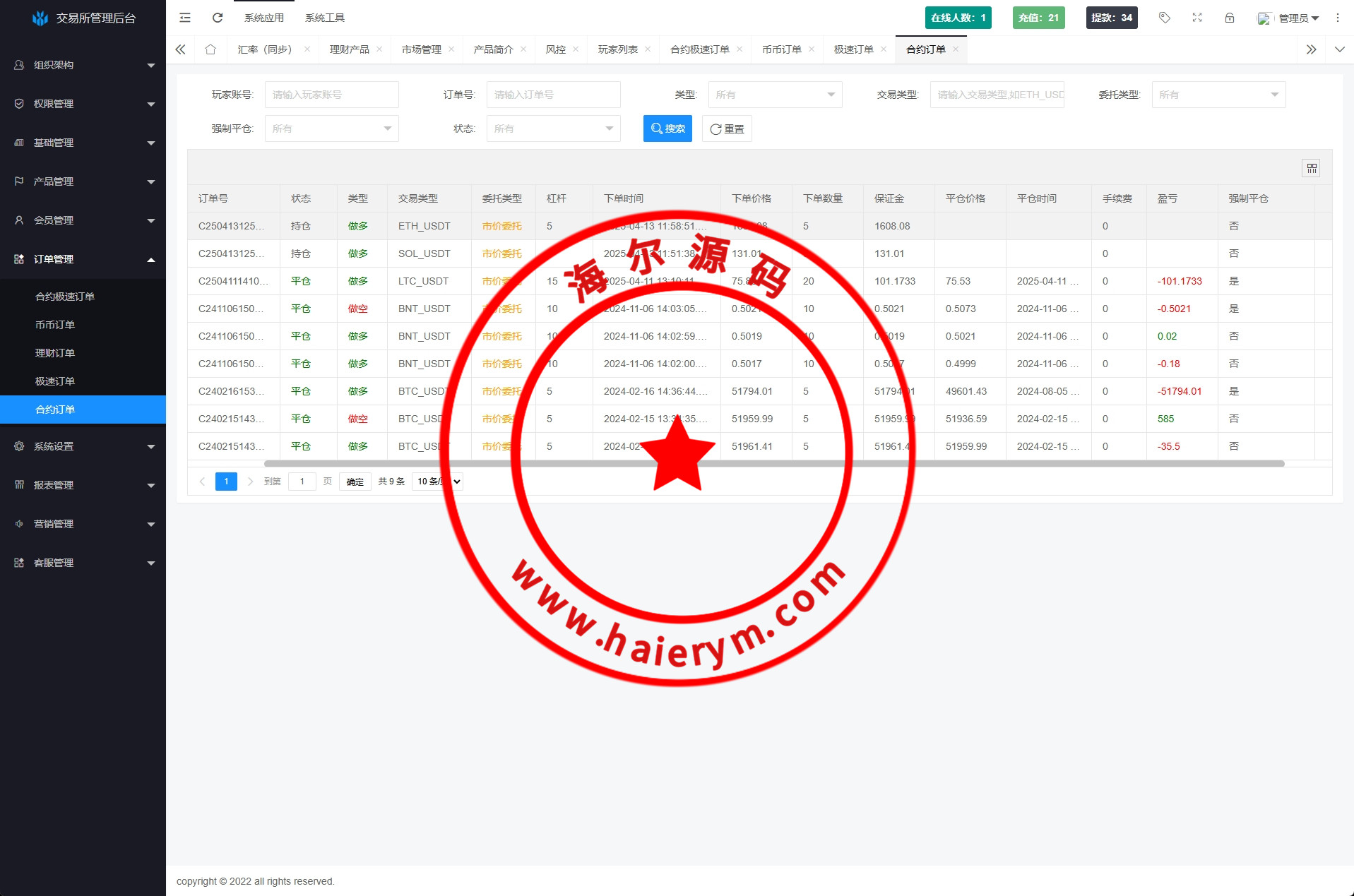
Task: Switch to the 币币订单 tab
Action: coord(781,49)
